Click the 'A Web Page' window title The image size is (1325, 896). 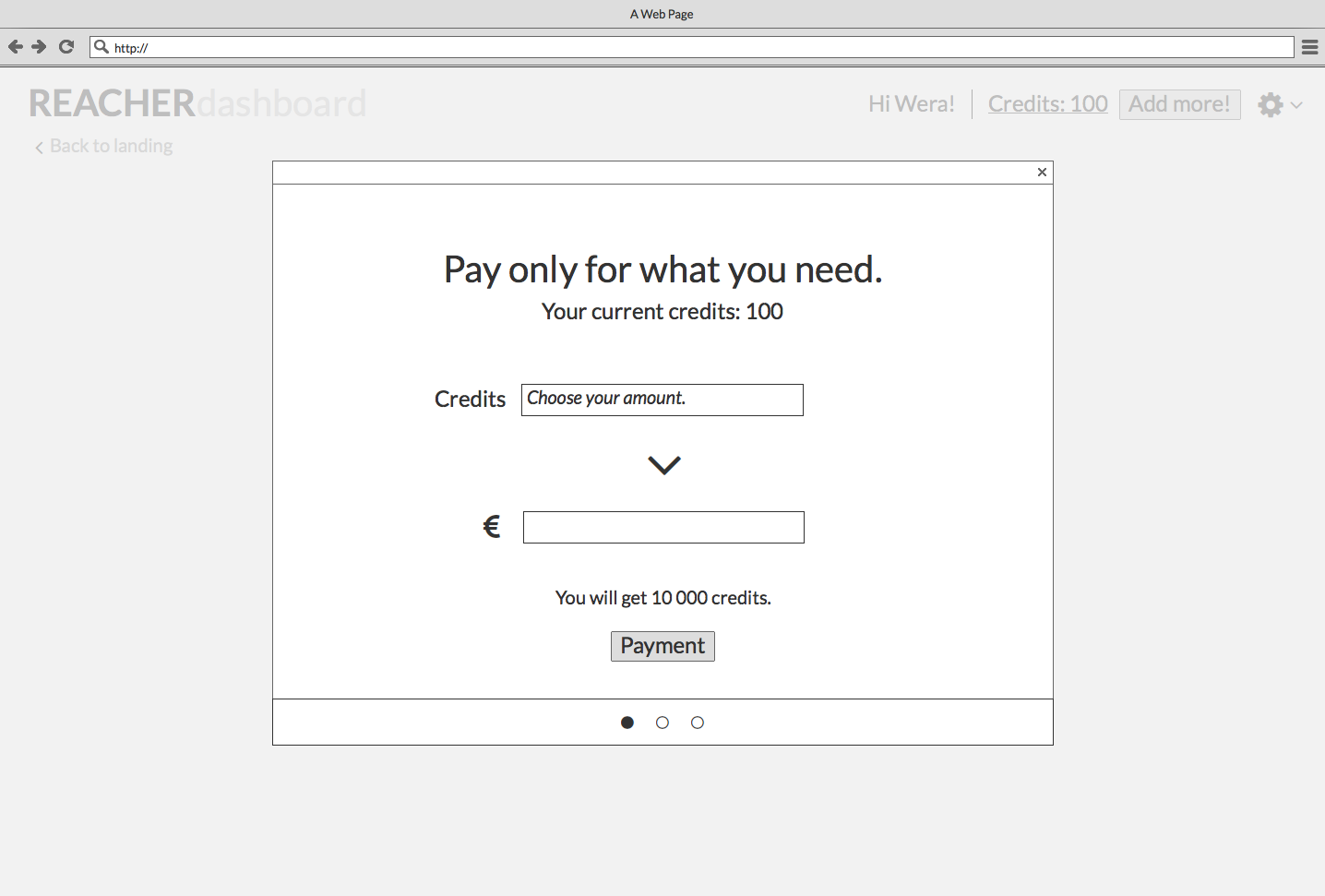coord(662,14)
